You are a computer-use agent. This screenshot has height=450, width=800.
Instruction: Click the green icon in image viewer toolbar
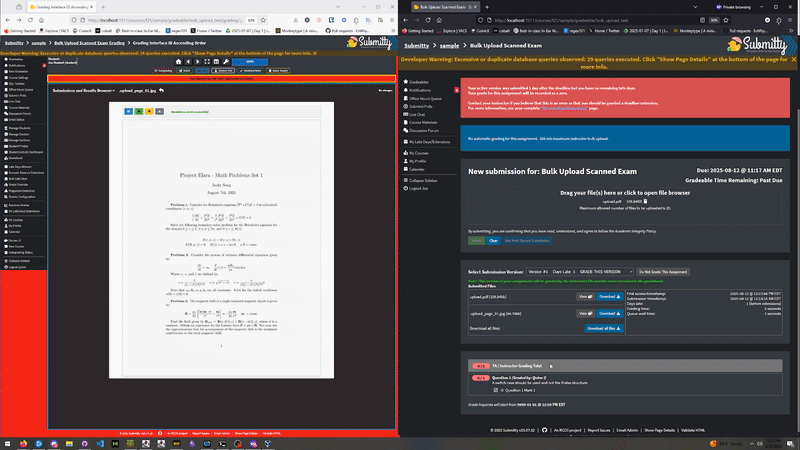[139, 111]
